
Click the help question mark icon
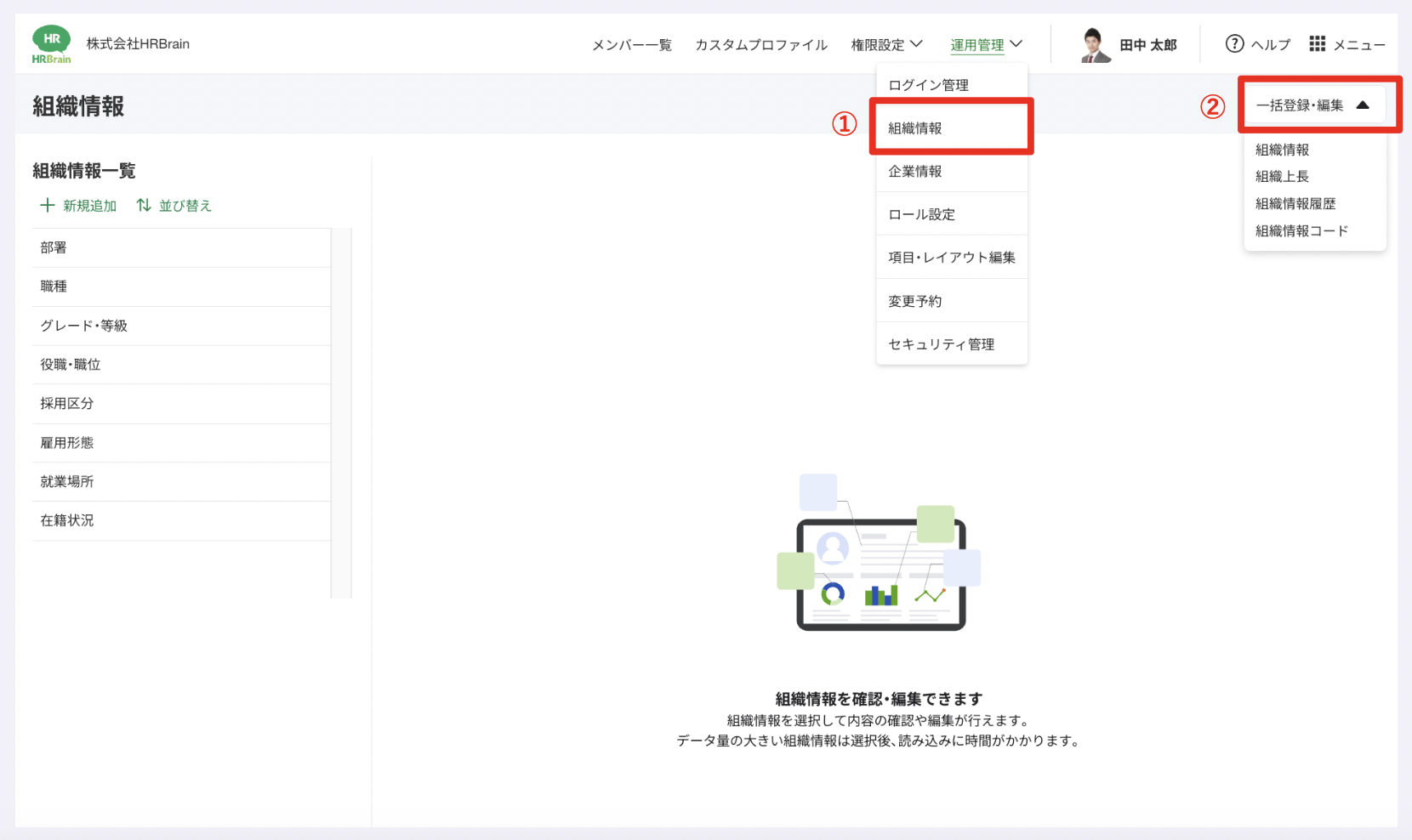coord(1234,43)
